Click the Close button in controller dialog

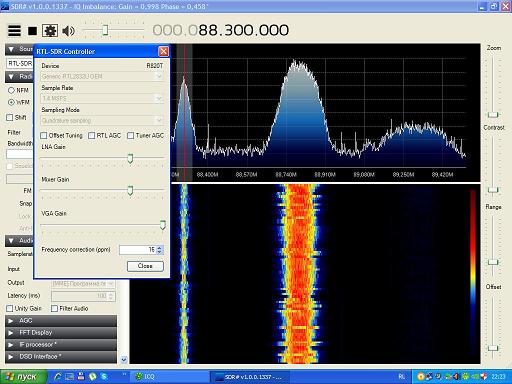(x=145, y=266)
